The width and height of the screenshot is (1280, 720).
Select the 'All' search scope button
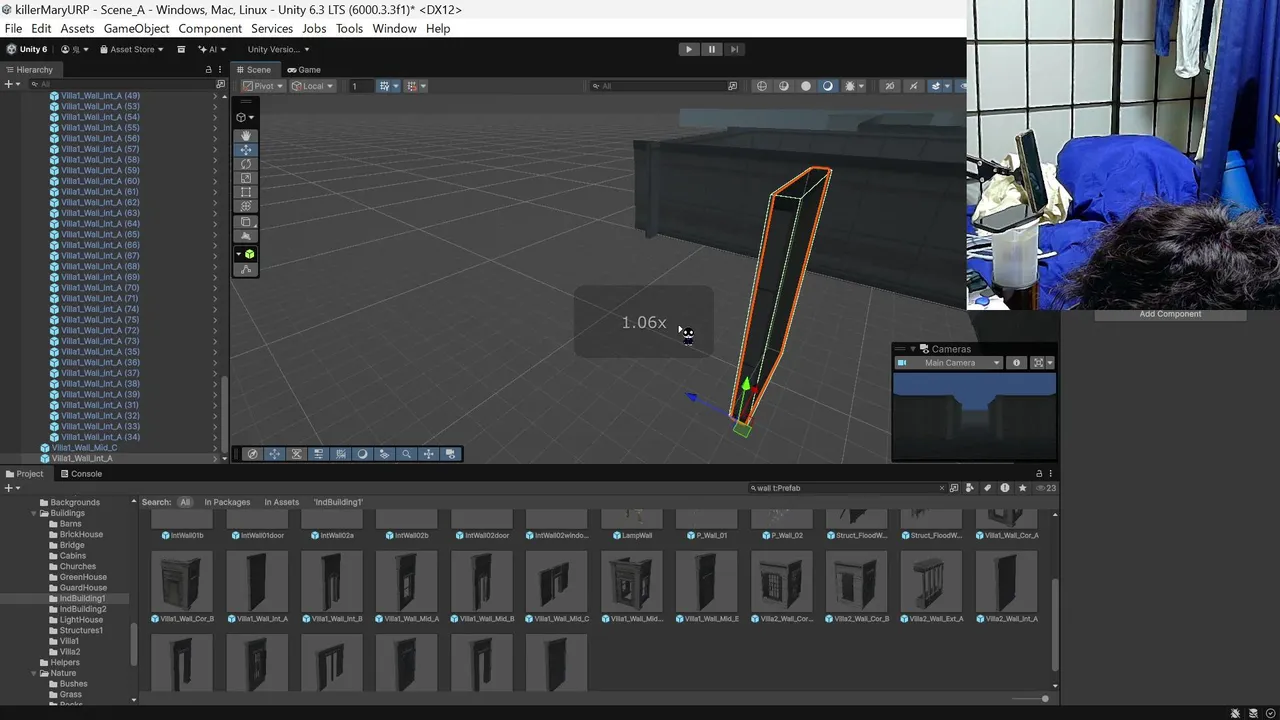pyautogui.click(x=184, y=502)
